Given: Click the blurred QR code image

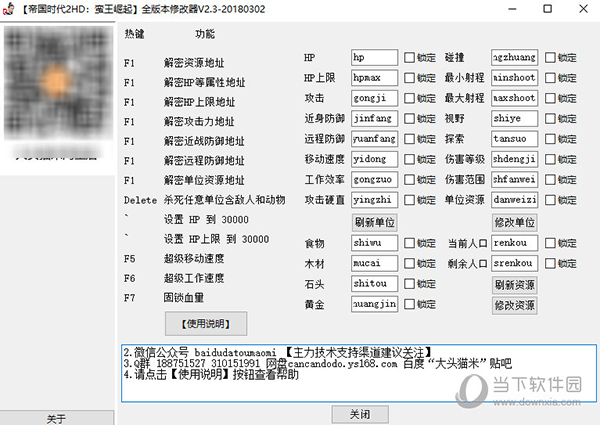Looking at the screenshot, I should pos(58,83).
